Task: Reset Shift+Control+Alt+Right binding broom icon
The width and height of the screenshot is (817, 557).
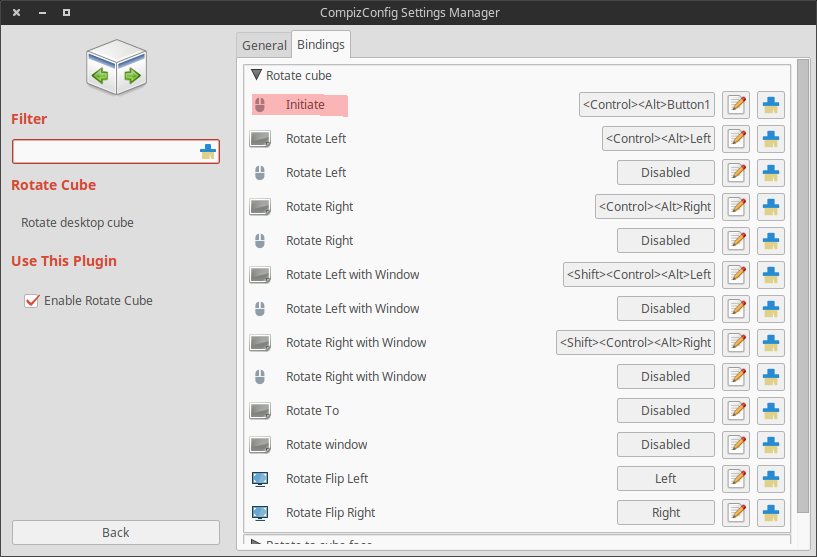Action: [771, 343]
